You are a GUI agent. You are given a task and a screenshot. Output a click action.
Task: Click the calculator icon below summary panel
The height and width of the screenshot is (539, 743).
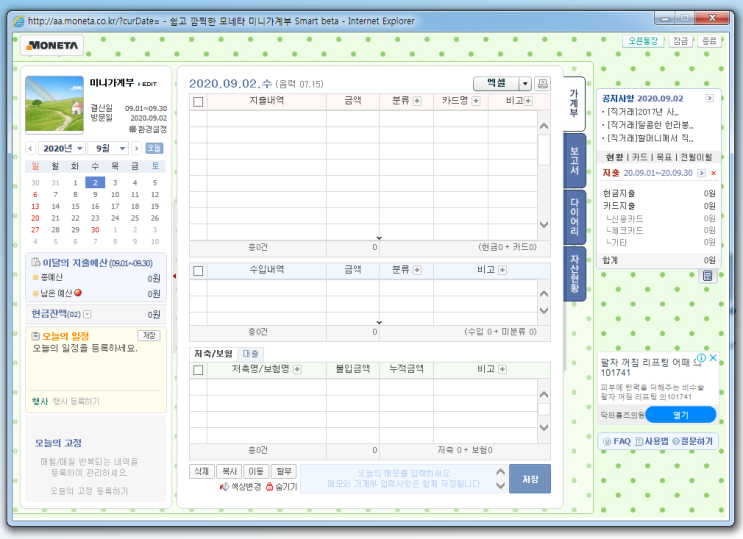tap(707, 276)
